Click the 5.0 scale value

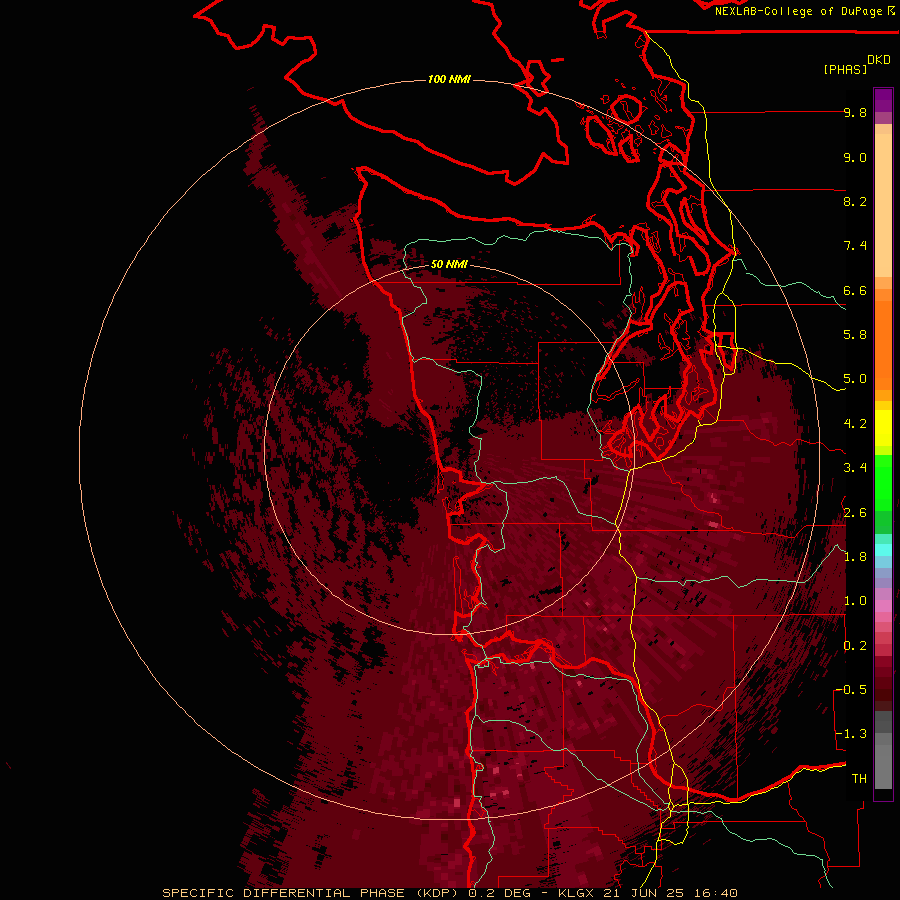pos(855,379)
